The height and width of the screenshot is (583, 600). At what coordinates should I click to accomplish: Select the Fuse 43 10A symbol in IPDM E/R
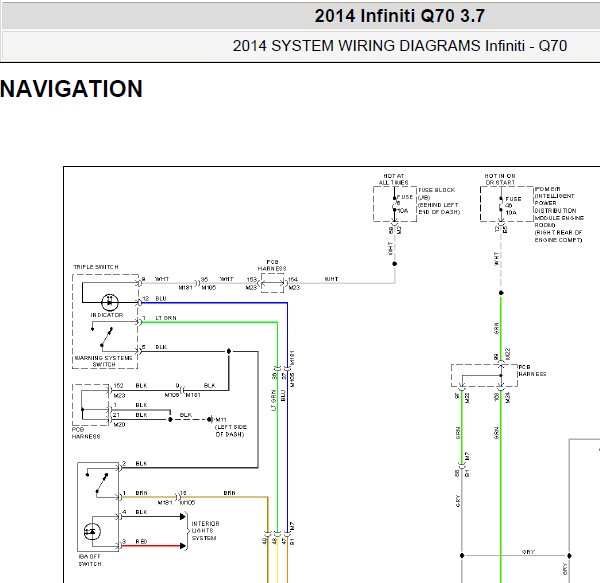coord(501,205)
